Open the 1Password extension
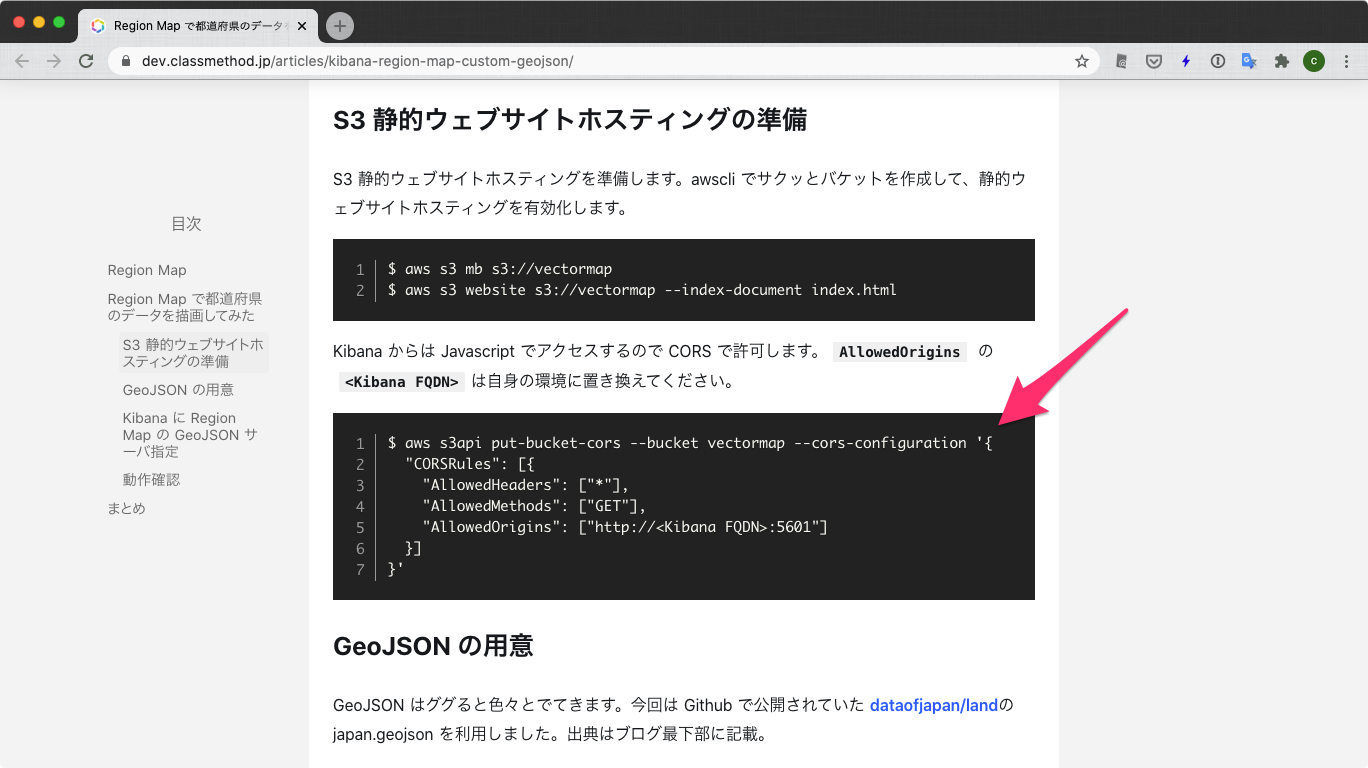The width and height of the screenshot is (1368, 768). point(1217,61)
